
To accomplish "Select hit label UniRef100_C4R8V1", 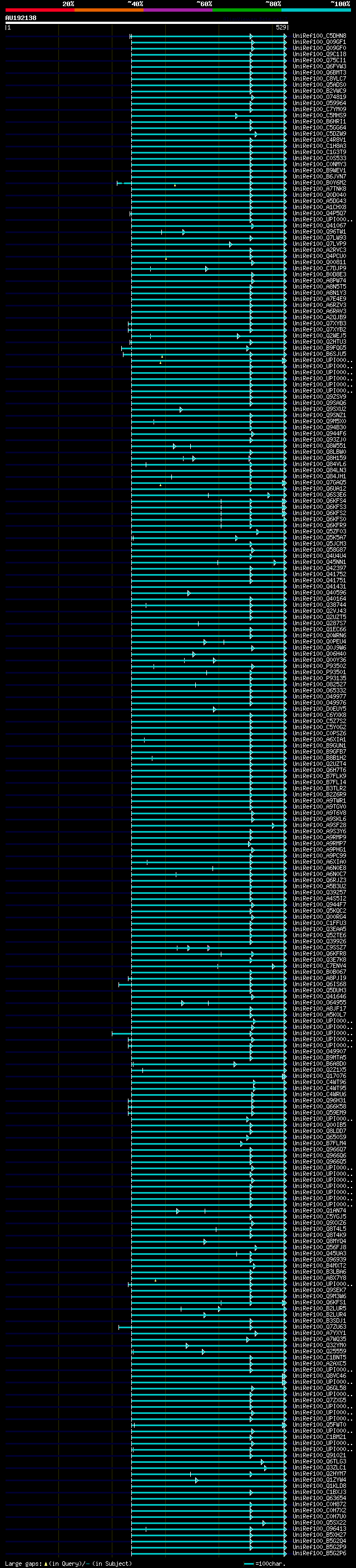I will (319, 141).
